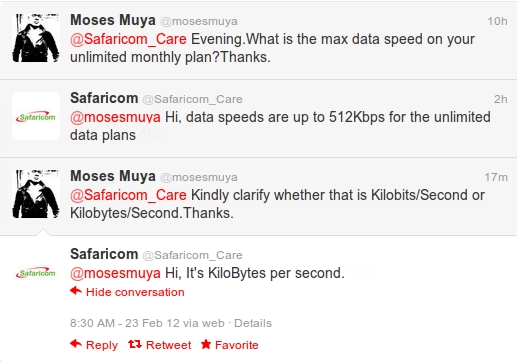Screen dimensions: 517x362
Task: Click the Reply arrow icon
Action: (x=76, y=343)
